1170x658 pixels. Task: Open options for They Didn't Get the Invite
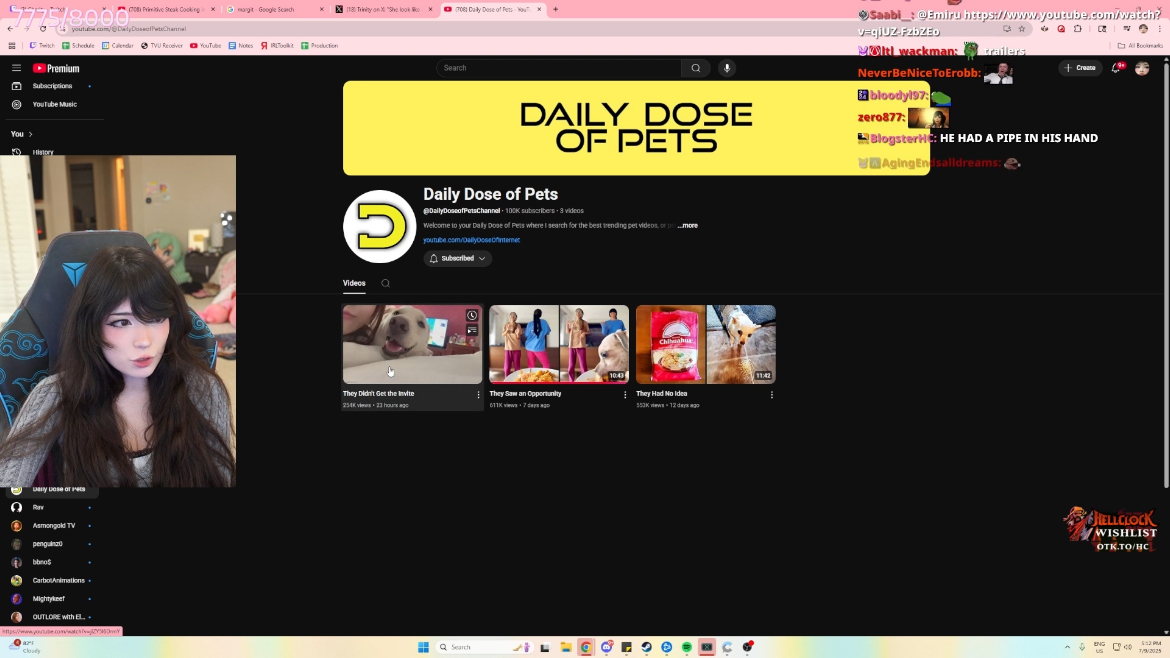coord(478,395)
